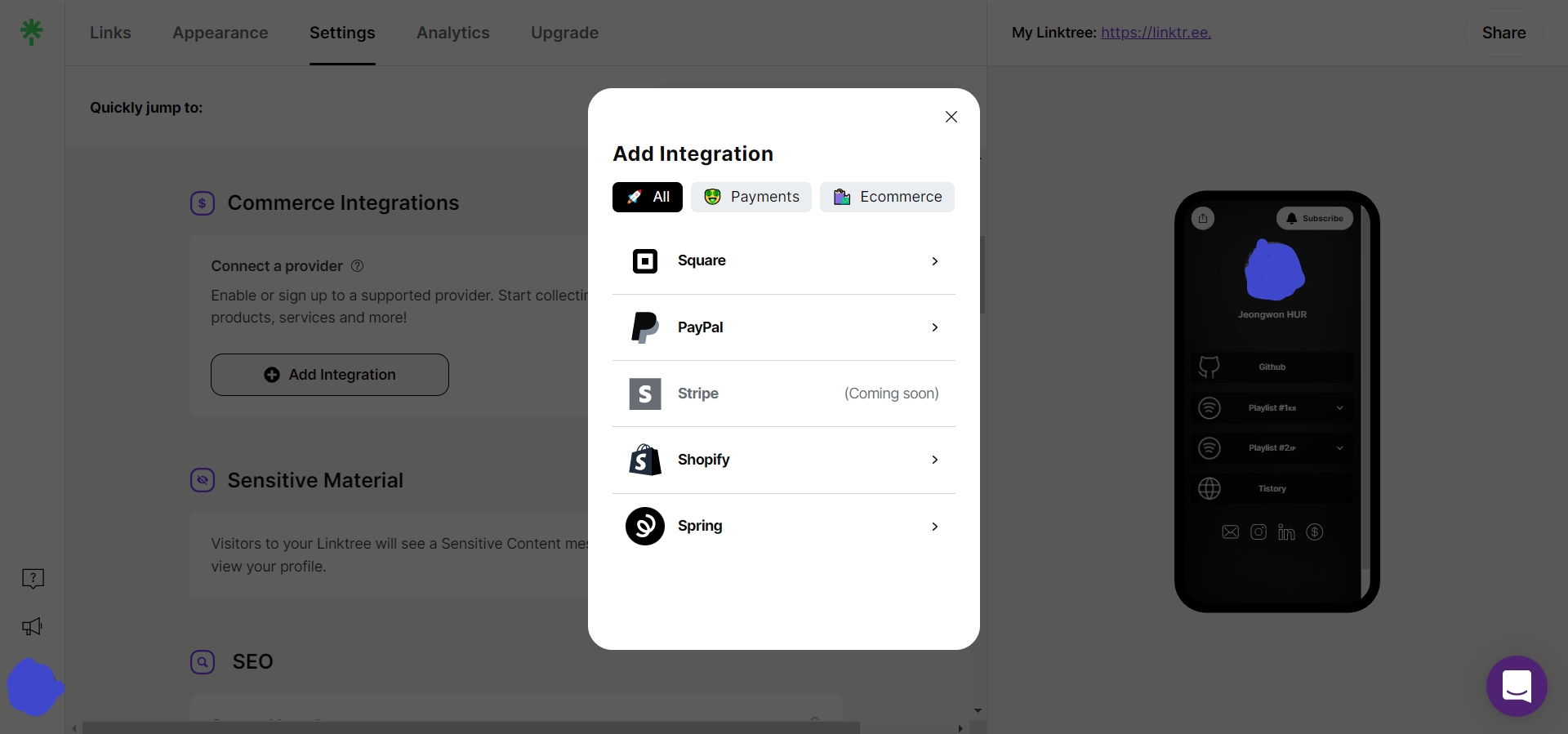Expand the PayPal integration chevron

coord(935,327)
